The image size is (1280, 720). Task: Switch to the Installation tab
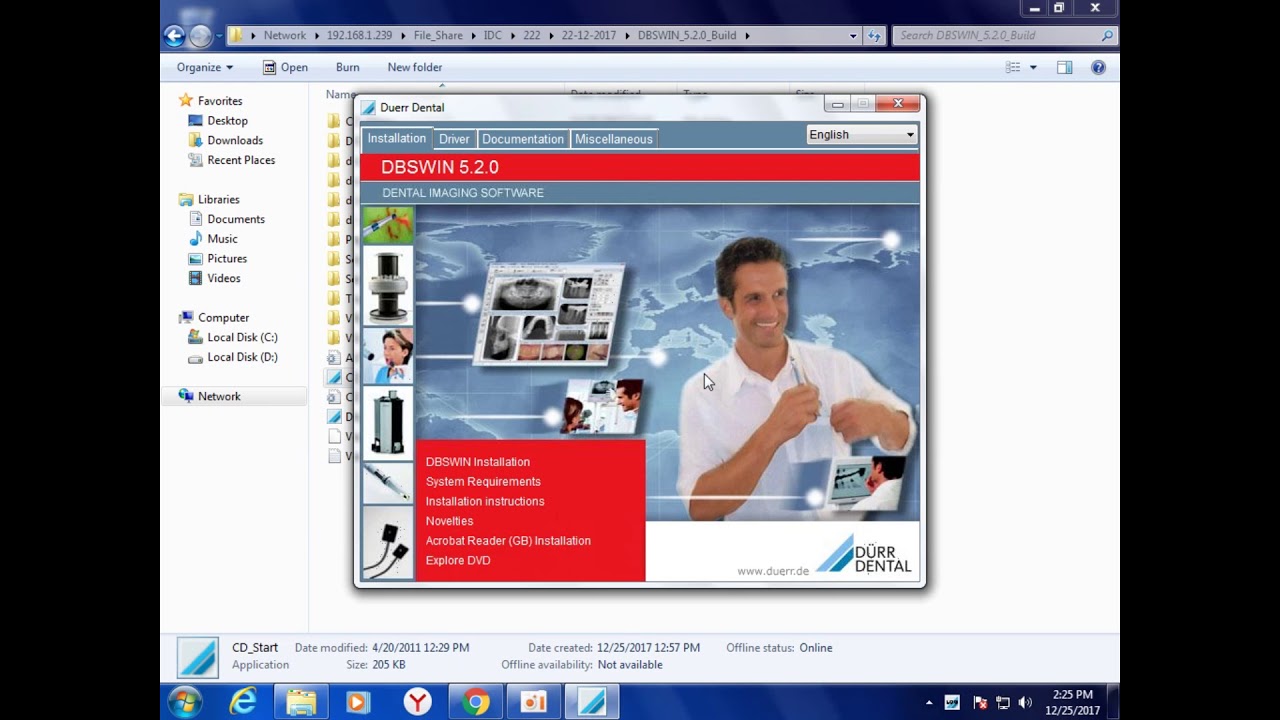pyautogui.click(x=396, y=138)
